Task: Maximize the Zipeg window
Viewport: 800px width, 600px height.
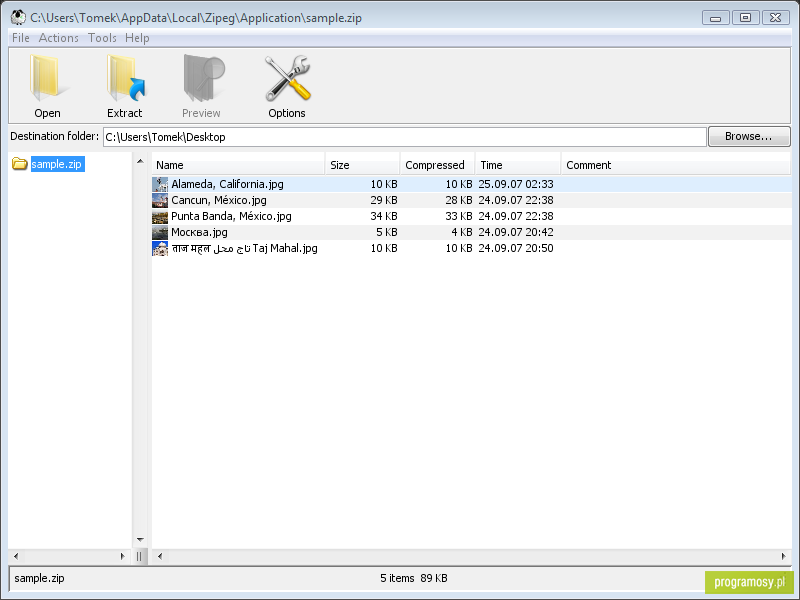Action: coord(745,18)
